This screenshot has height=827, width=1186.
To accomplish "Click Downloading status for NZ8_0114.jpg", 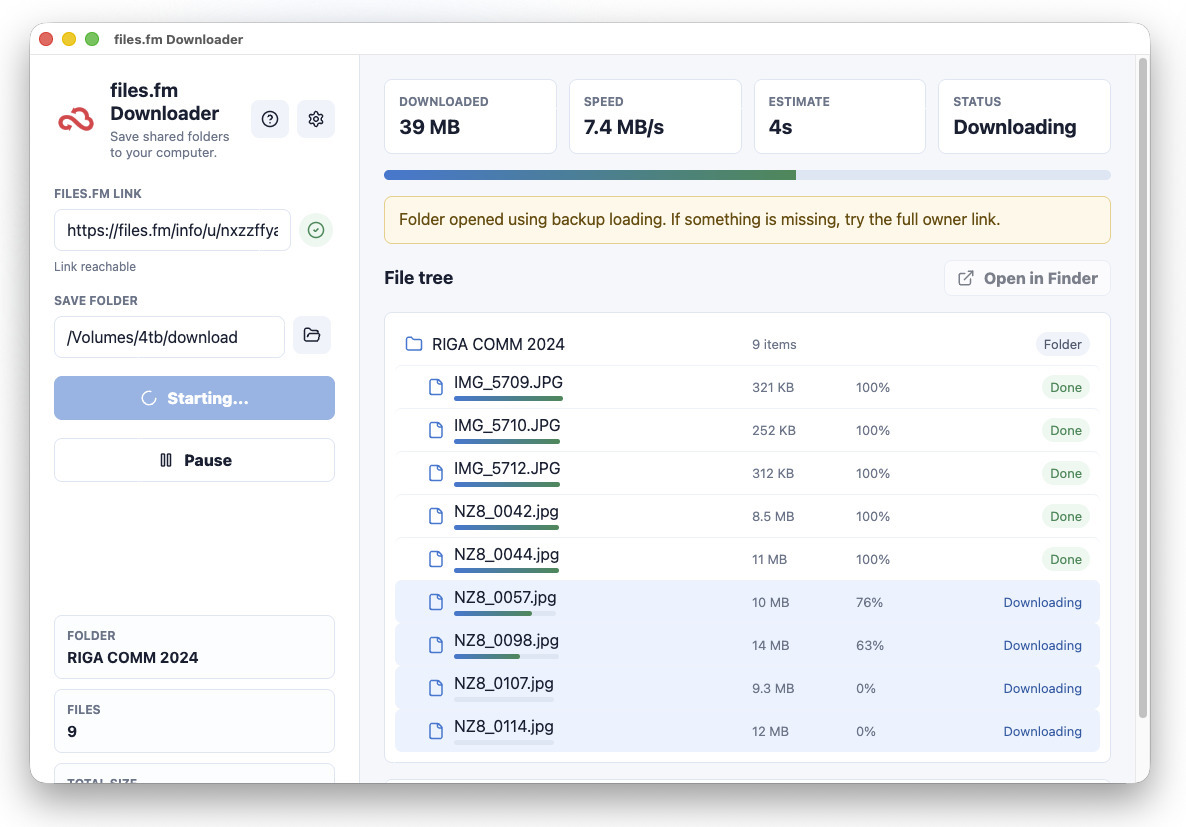I will (1042, 732).
